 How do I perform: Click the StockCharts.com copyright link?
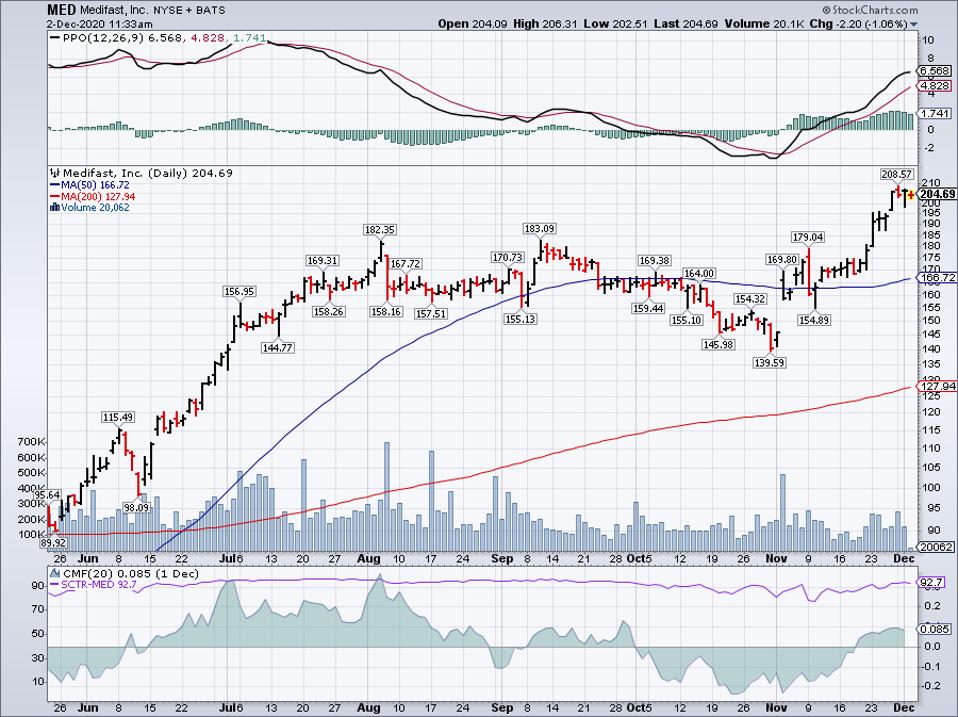pyautogui.click(x=870, y=10)
